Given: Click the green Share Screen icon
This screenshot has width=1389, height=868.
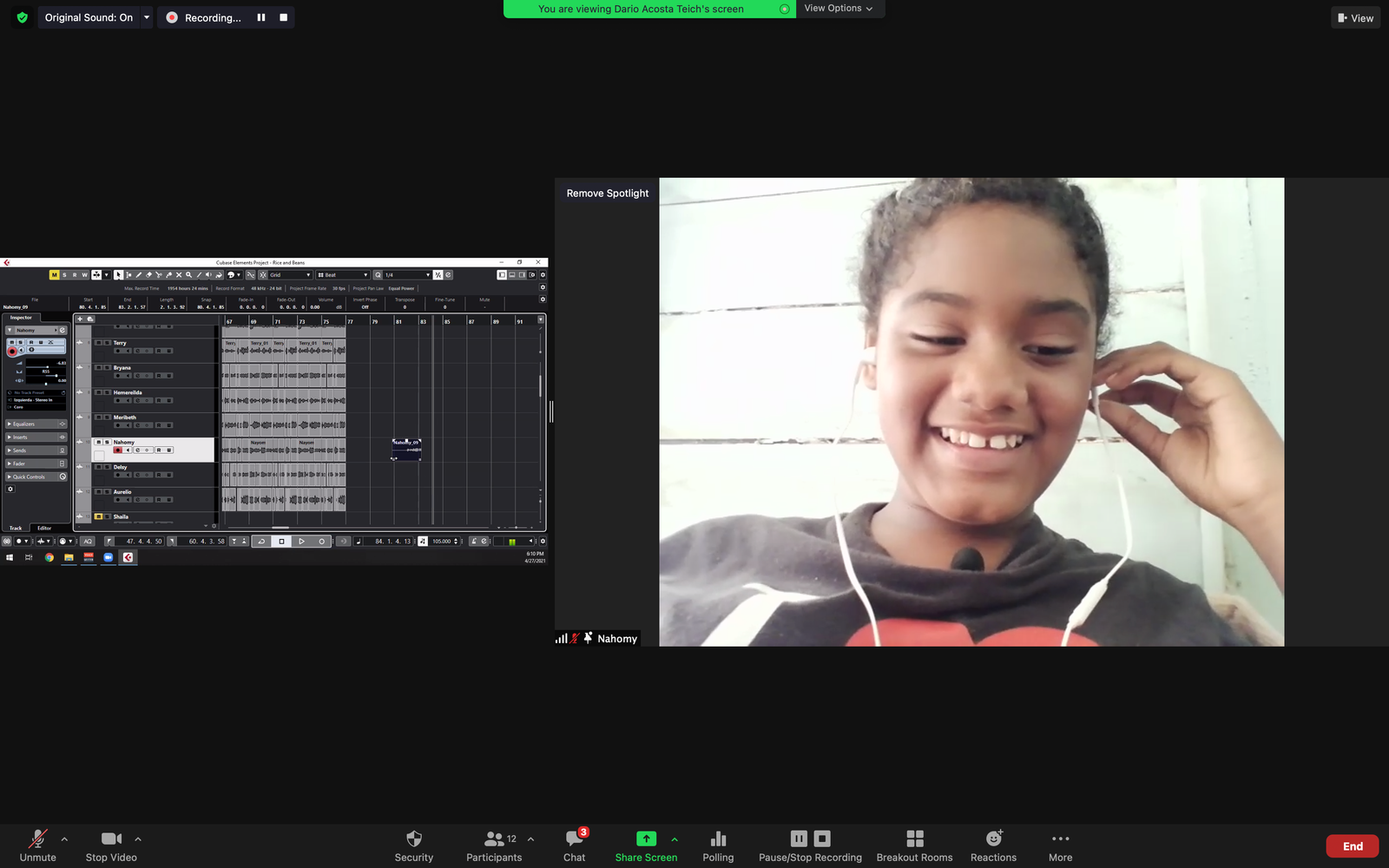Looking at the screenshot, I should 646,838.
